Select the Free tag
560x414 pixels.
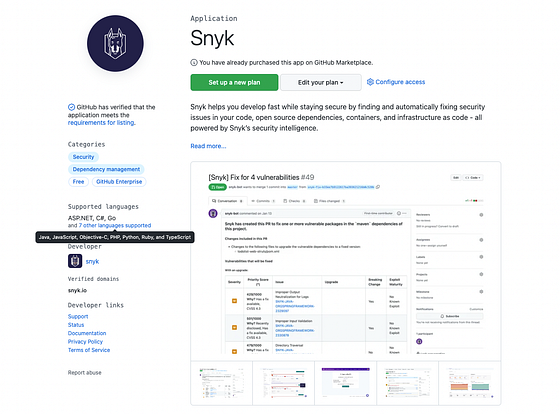[78, 182]
